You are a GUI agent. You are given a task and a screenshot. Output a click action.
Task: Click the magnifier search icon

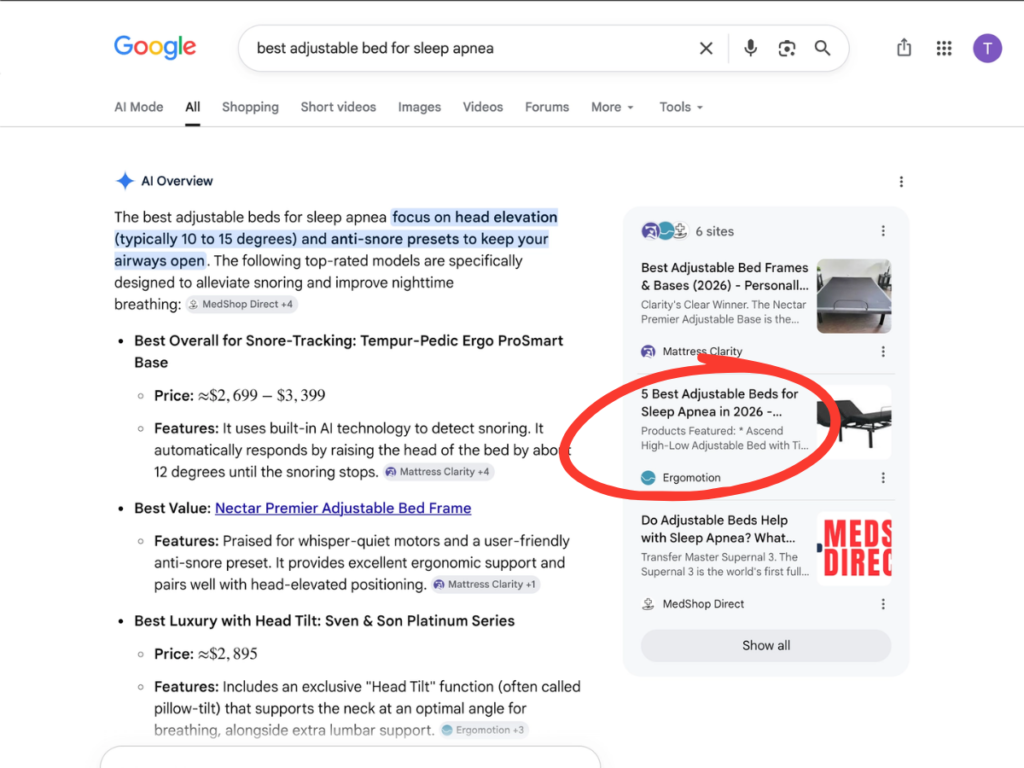822,48
